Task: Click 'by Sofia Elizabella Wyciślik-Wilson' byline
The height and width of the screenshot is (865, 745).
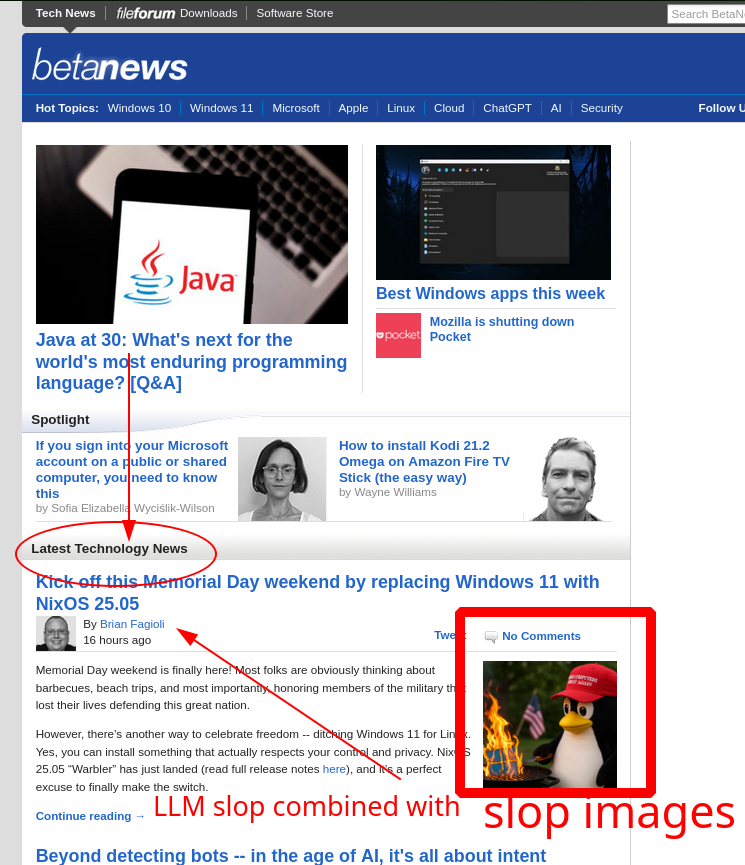Action: coord(125,508)
